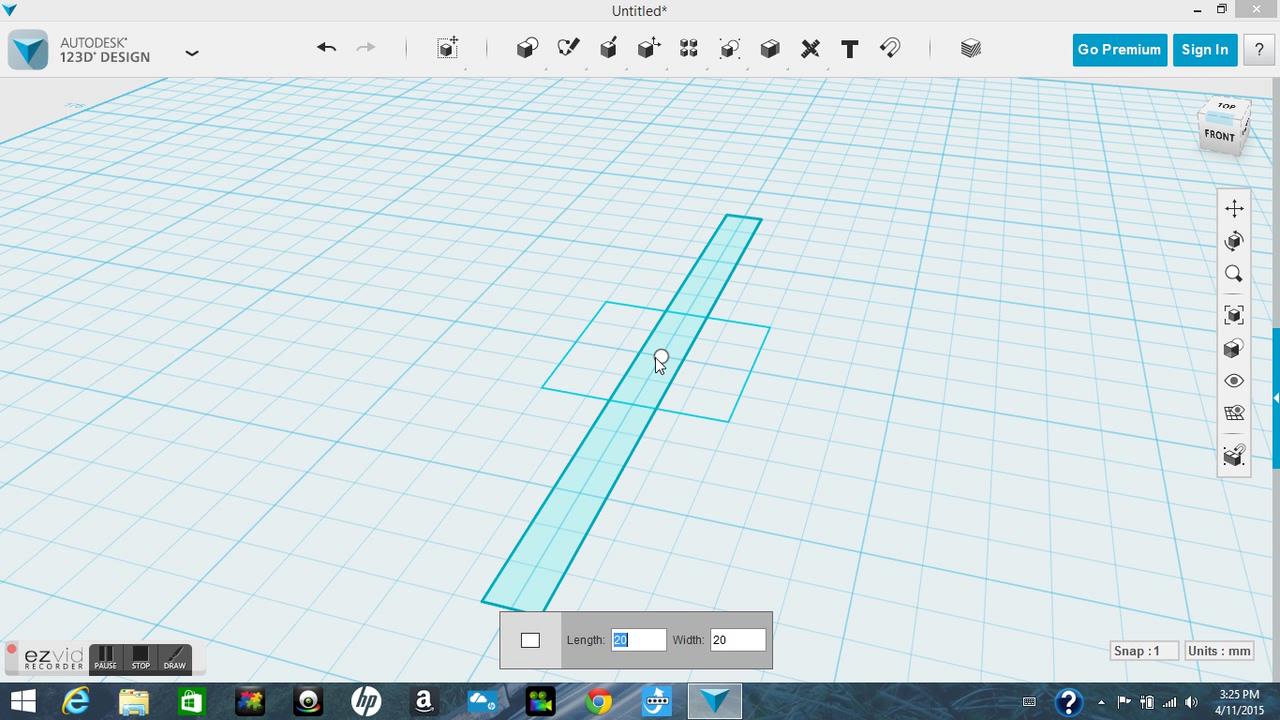Viewport: 1280px width, 720px height.
Task: Open the Windows Start button
Action: (23, 702)
